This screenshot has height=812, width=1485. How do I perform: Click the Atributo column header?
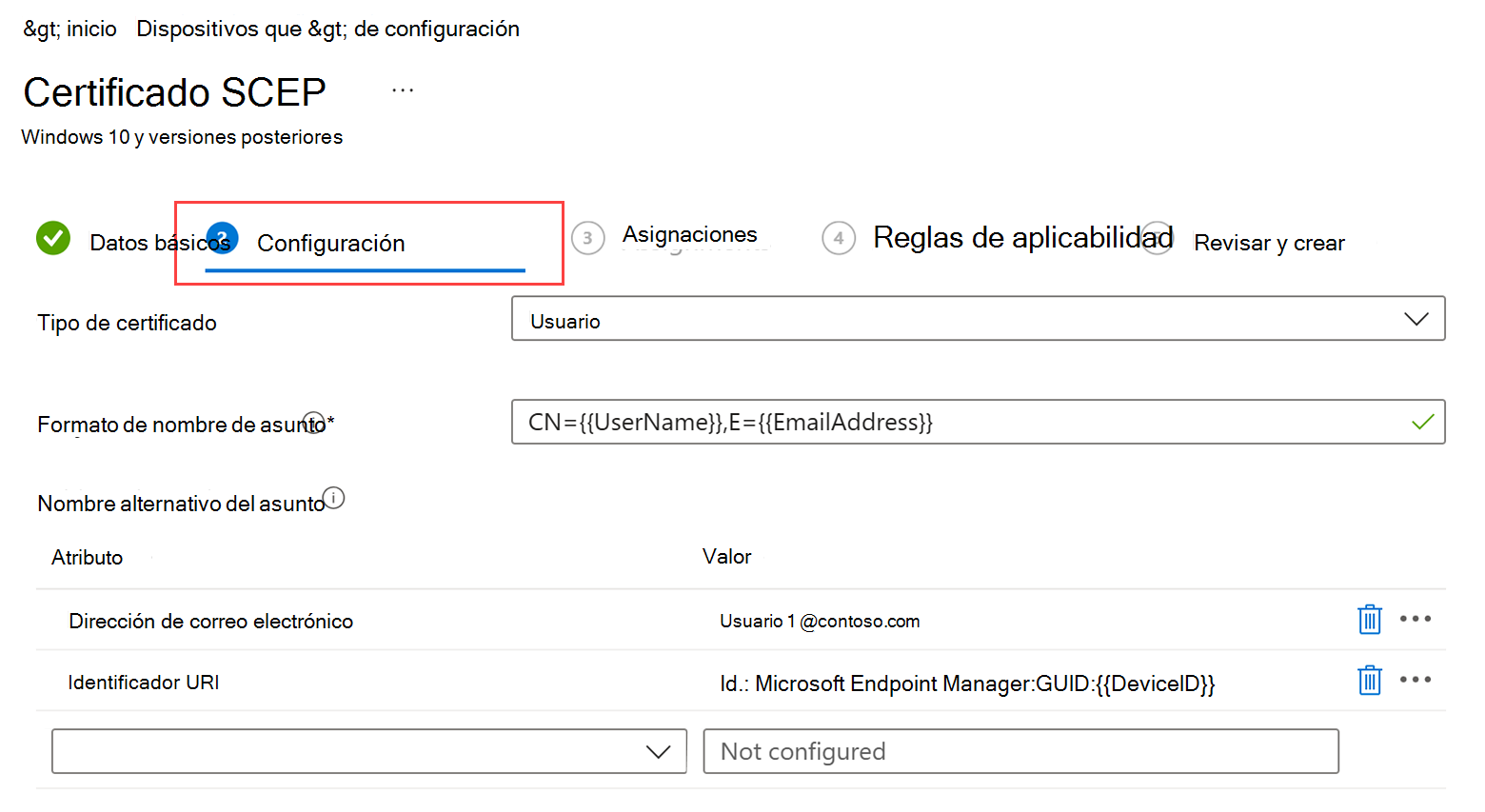tap(88, 557)
